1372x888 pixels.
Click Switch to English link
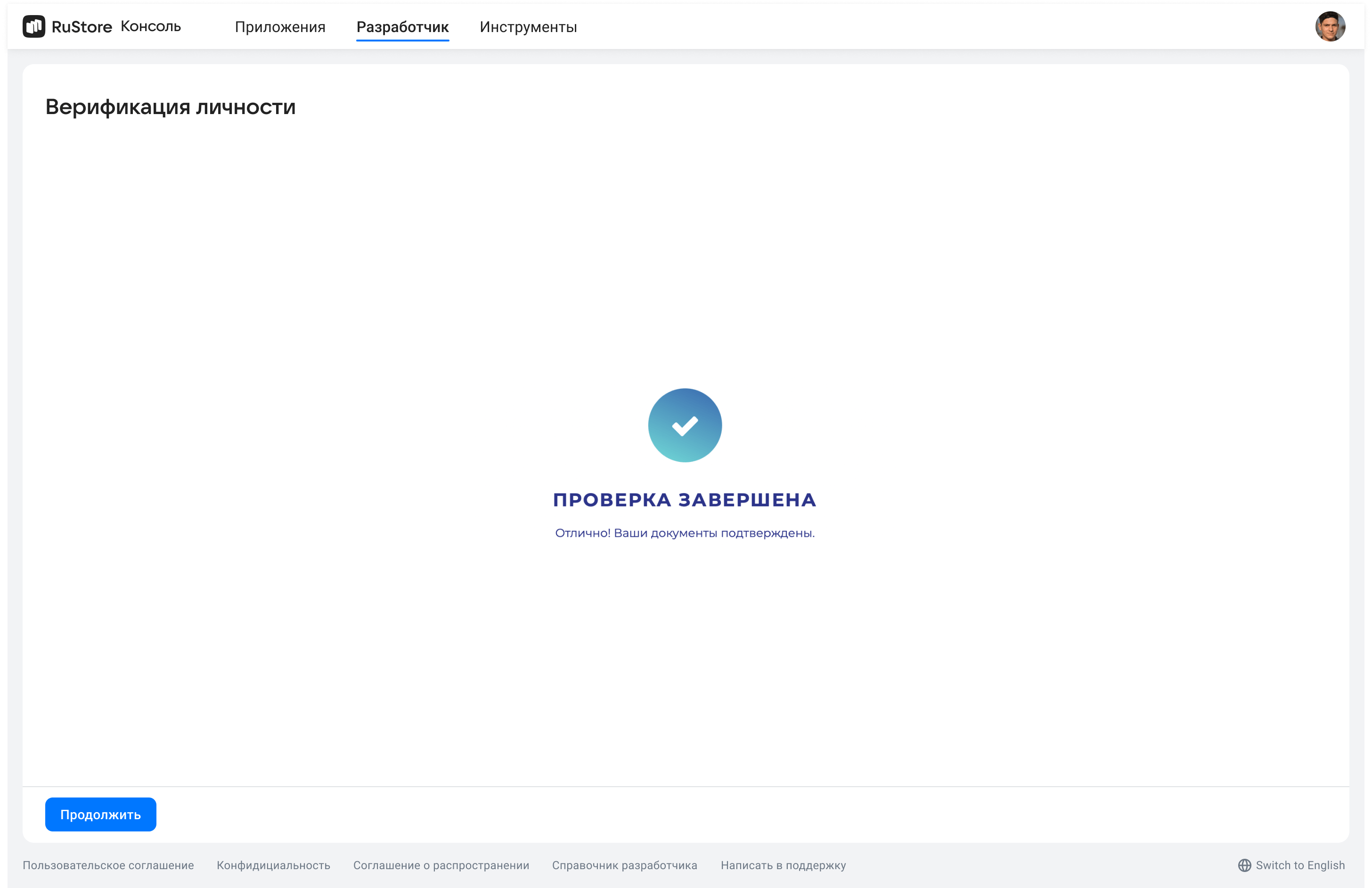tap(1299, 865)
